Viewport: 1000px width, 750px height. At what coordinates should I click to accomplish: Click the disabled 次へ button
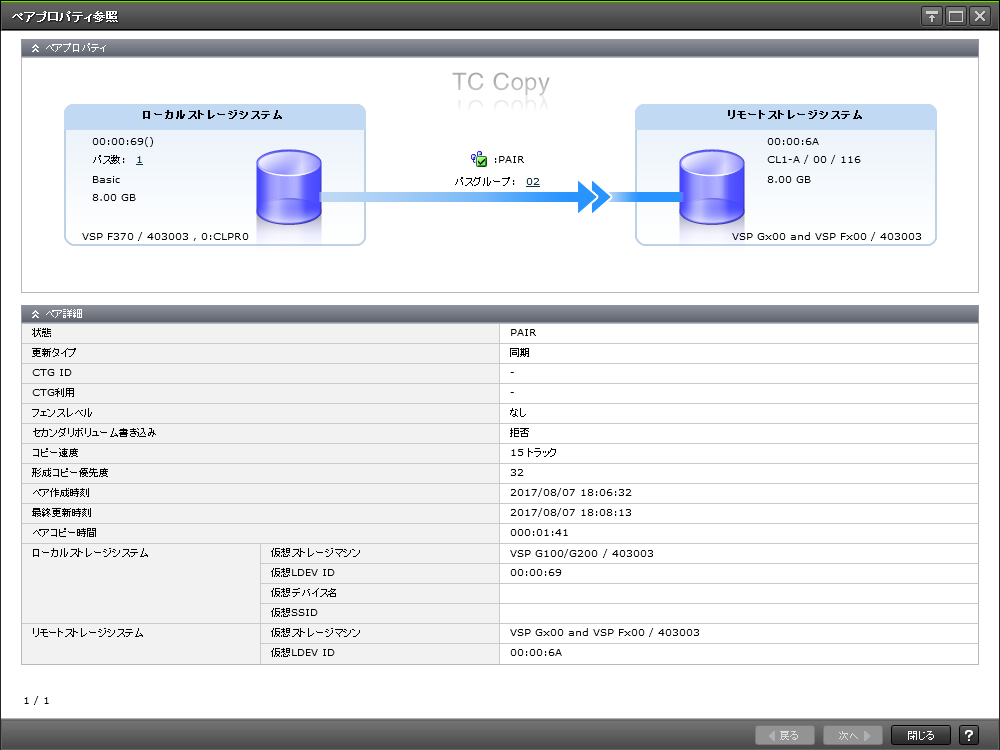tap(853, 735)
